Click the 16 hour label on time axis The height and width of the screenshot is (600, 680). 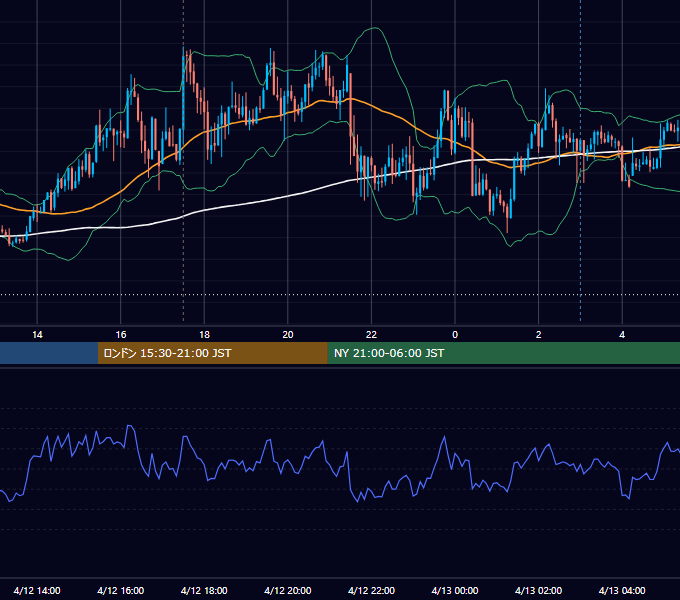coord(121,335)
